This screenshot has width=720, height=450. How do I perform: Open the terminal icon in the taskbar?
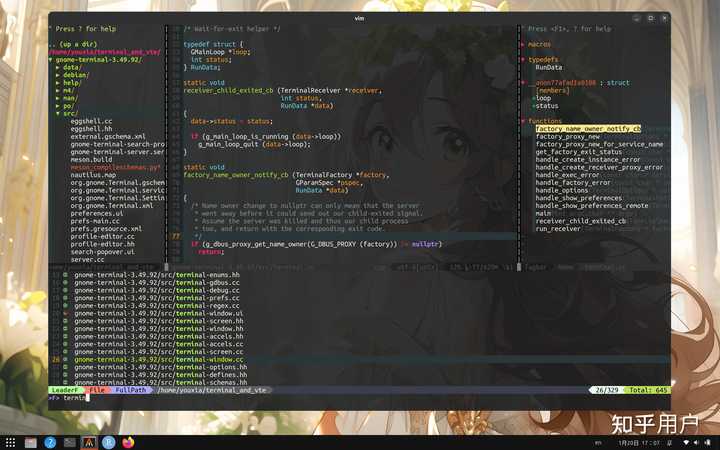click(x=70, y=442)
